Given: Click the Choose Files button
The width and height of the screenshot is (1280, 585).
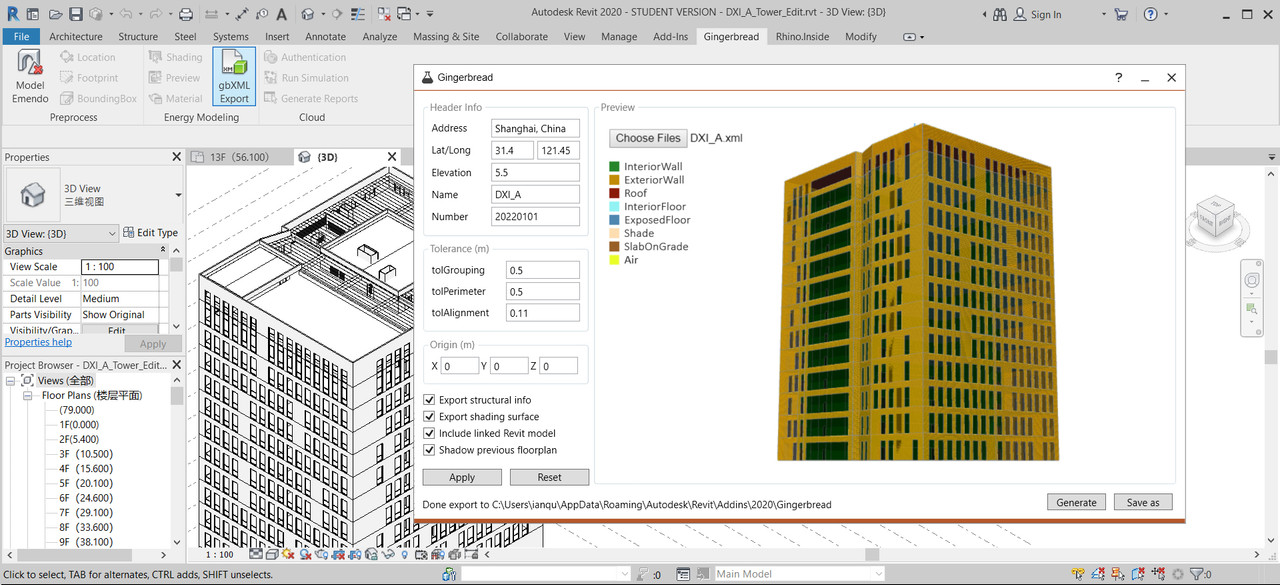Looking at the screenshot, I should click(647, 138).
